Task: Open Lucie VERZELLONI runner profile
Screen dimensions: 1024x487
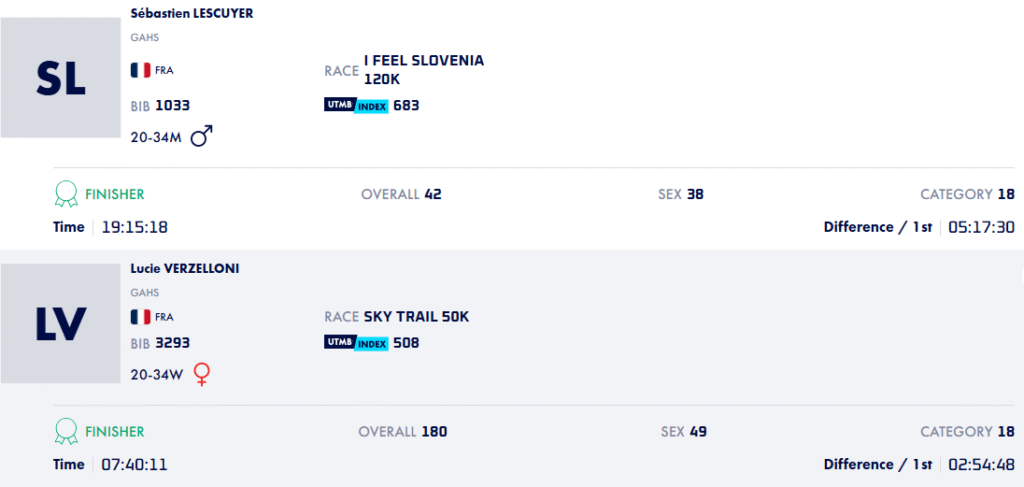Action: 185,269
